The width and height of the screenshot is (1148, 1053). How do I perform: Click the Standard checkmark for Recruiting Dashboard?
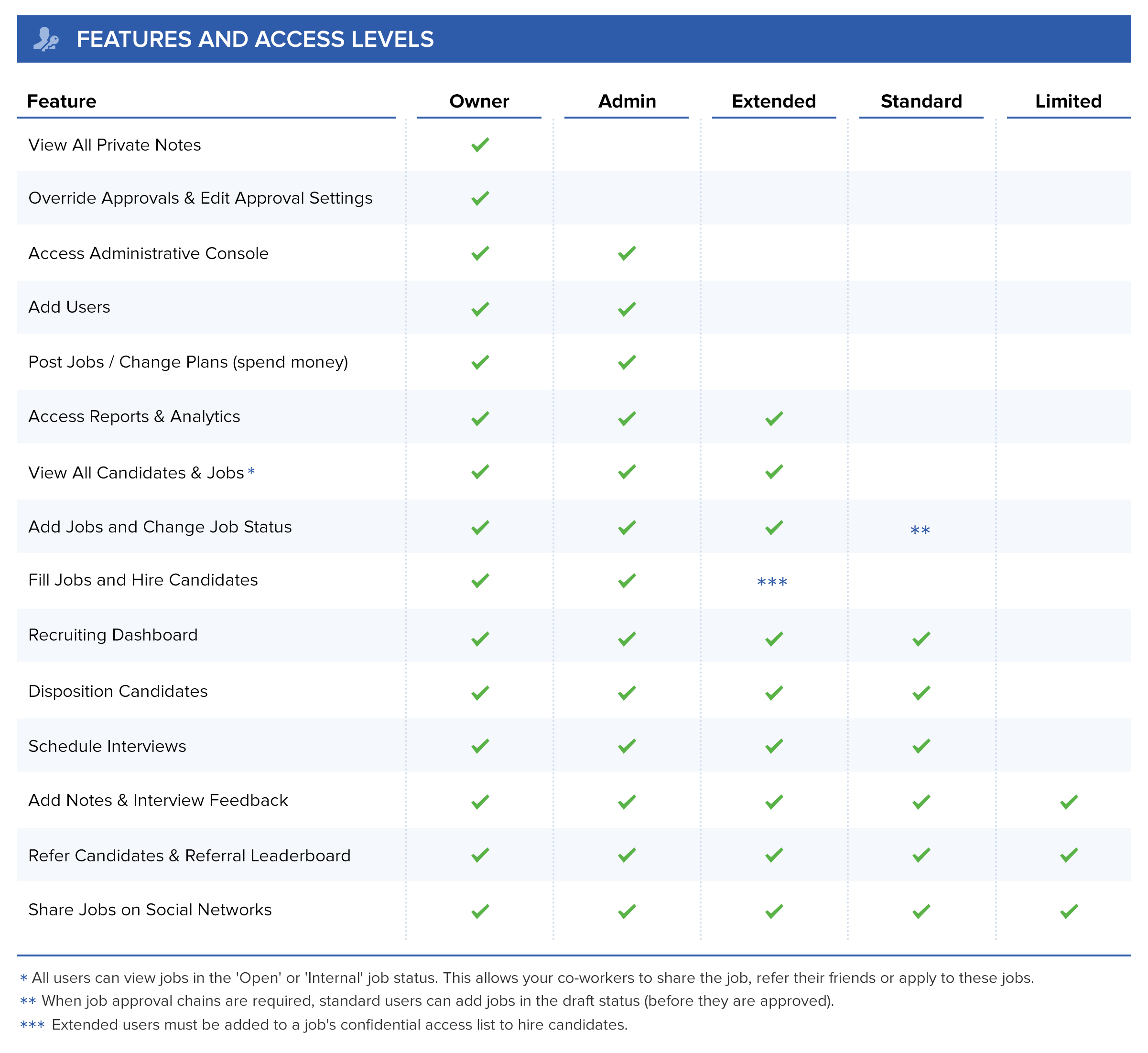click(x=921, y=639)
